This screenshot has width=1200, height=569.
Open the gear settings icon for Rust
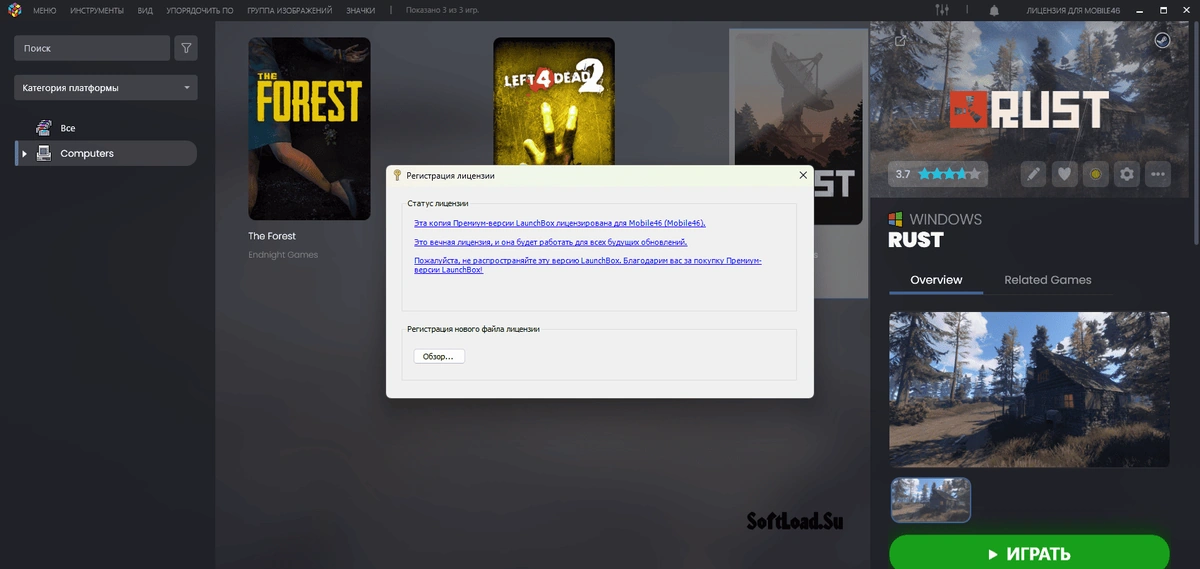[x=1127, y=174]
